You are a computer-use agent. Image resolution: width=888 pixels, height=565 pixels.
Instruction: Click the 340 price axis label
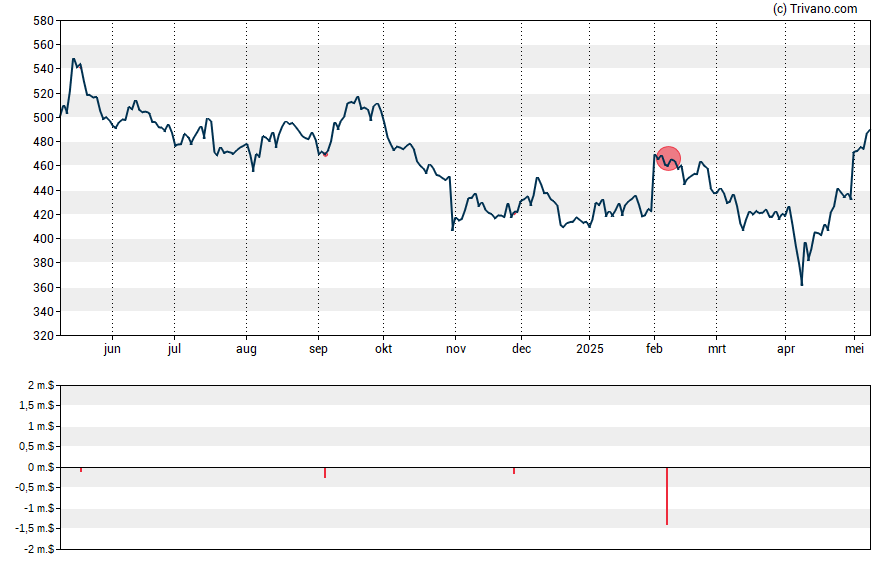point(44,311)
